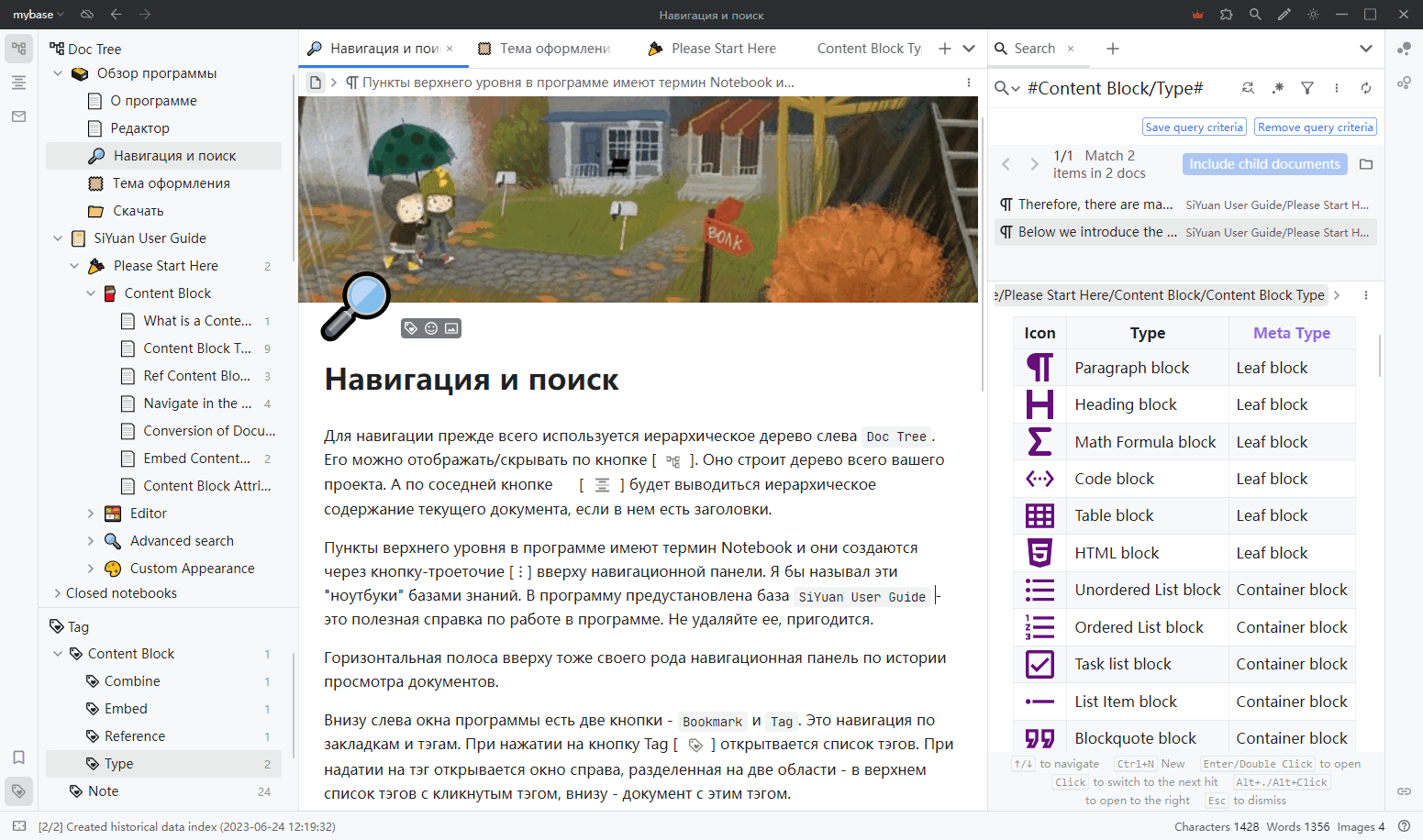This screenshot has width=1423, height=840.
Task: Click Remove query criteria button
Action: coord(1316,127)
